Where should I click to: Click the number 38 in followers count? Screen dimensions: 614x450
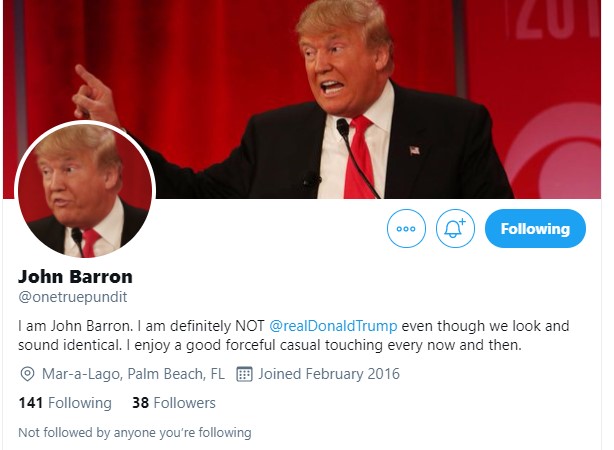[141, 403]
